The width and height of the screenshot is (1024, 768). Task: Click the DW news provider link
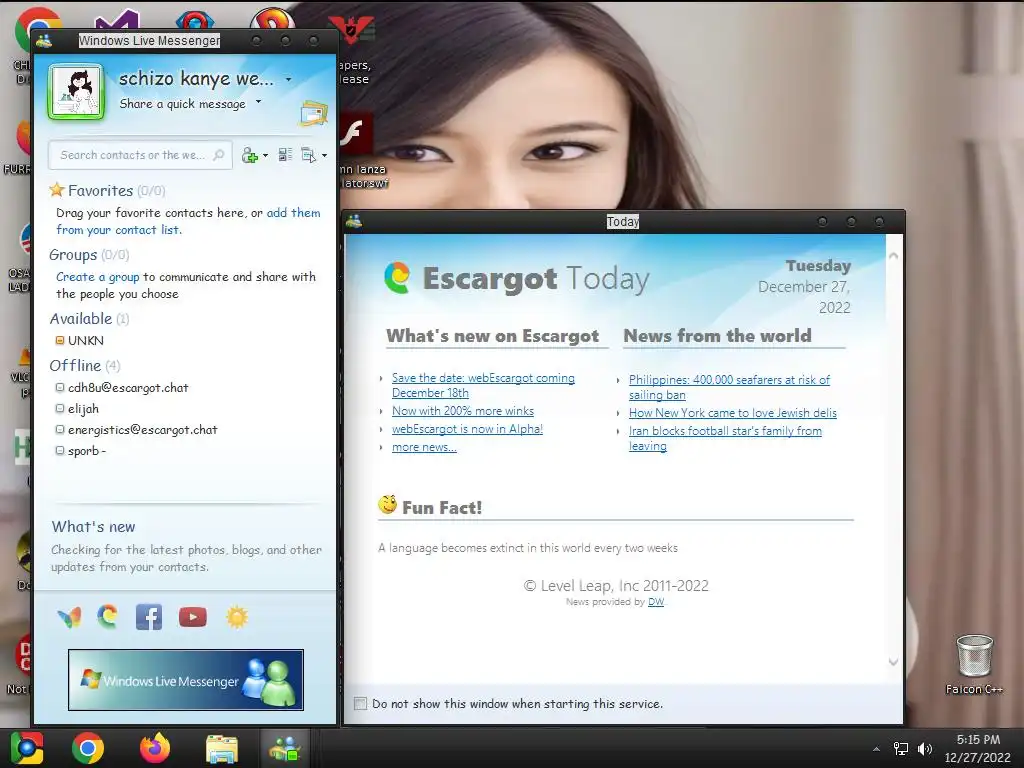(x=656, y=602)
